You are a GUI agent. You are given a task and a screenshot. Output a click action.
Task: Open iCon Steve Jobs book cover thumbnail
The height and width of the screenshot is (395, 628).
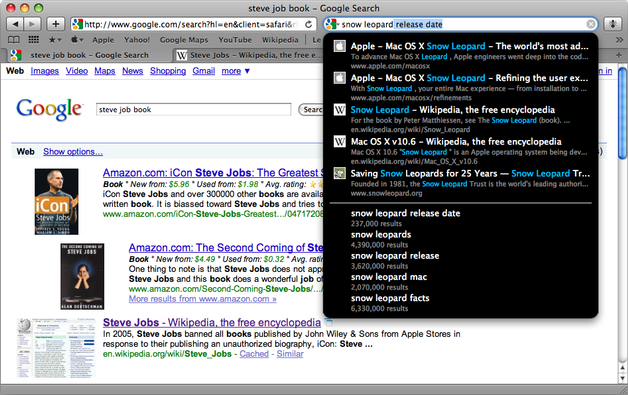pyautogui.click(x=56, y=202)
